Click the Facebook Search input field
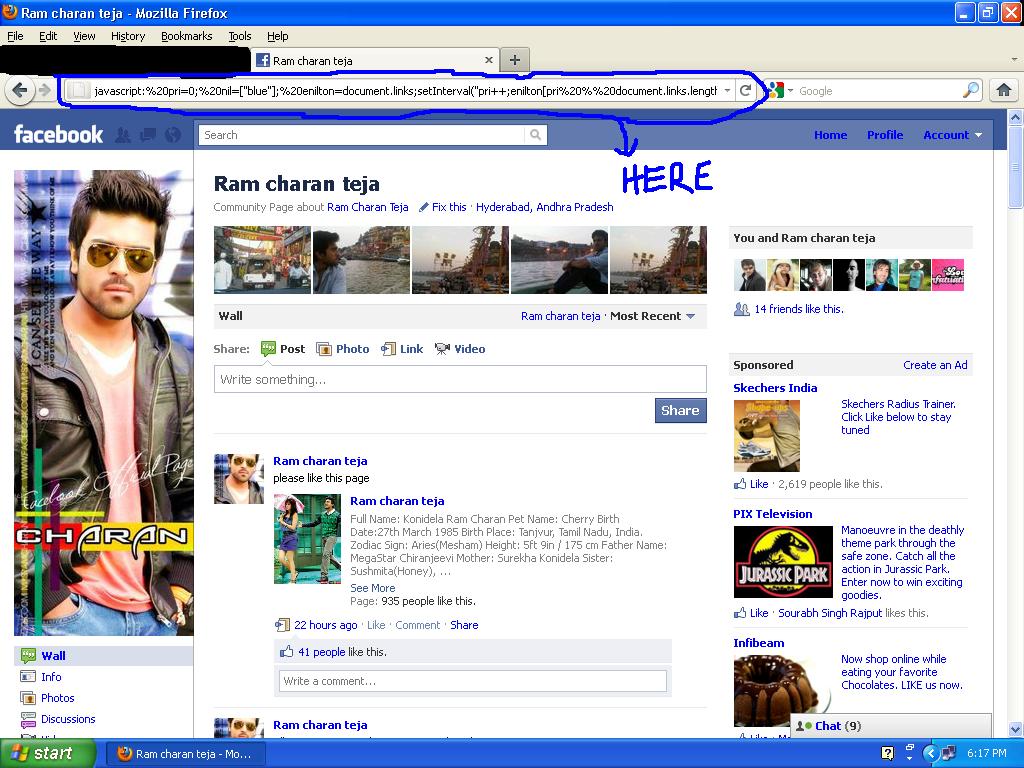Image resolution: width=1024 pixels, height=768 pixels. [x=362, y=135]
